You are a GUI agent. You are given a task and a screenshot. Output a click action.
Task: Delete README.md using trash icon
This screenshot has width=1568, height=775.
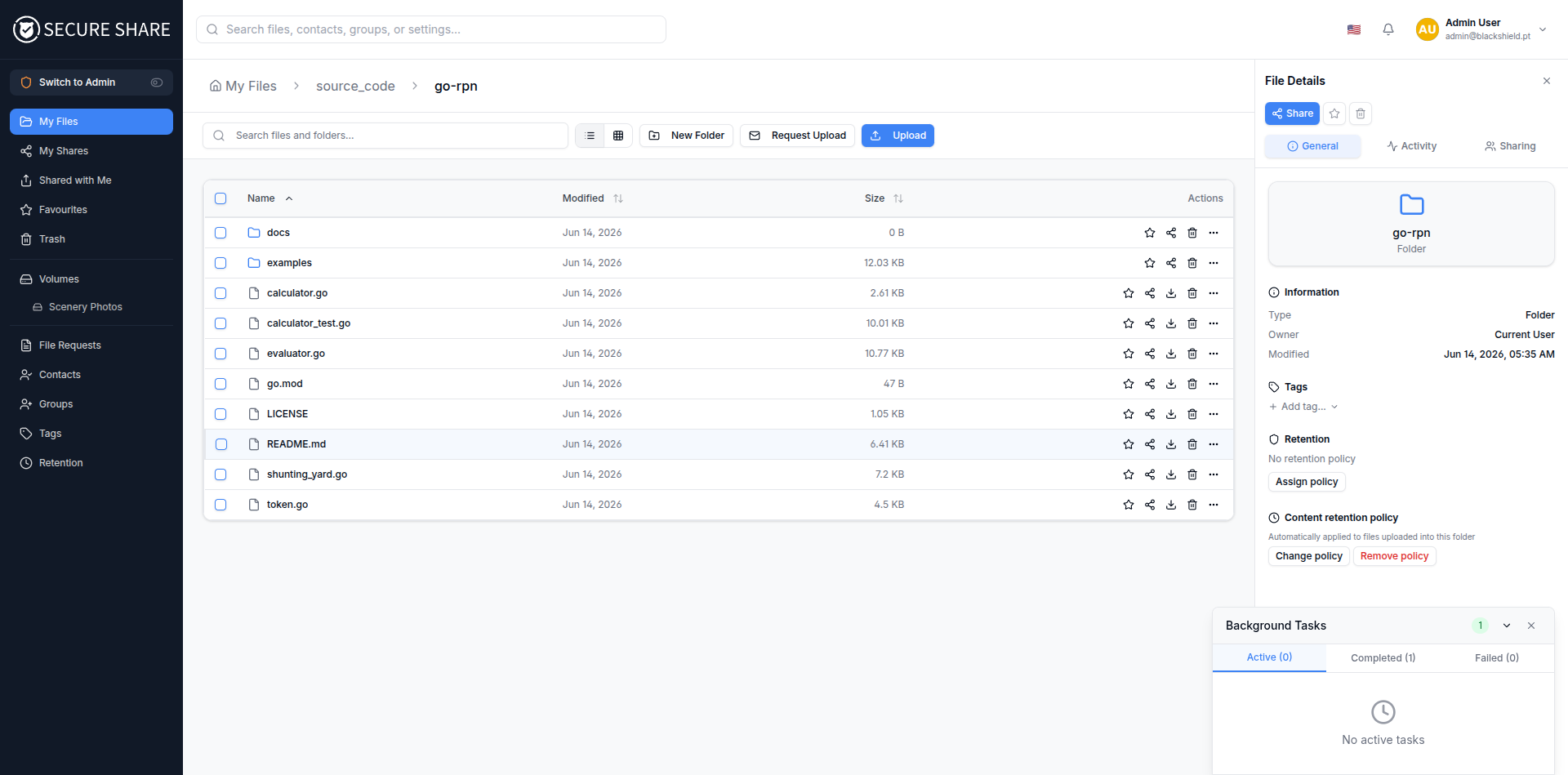[1192, 444]
